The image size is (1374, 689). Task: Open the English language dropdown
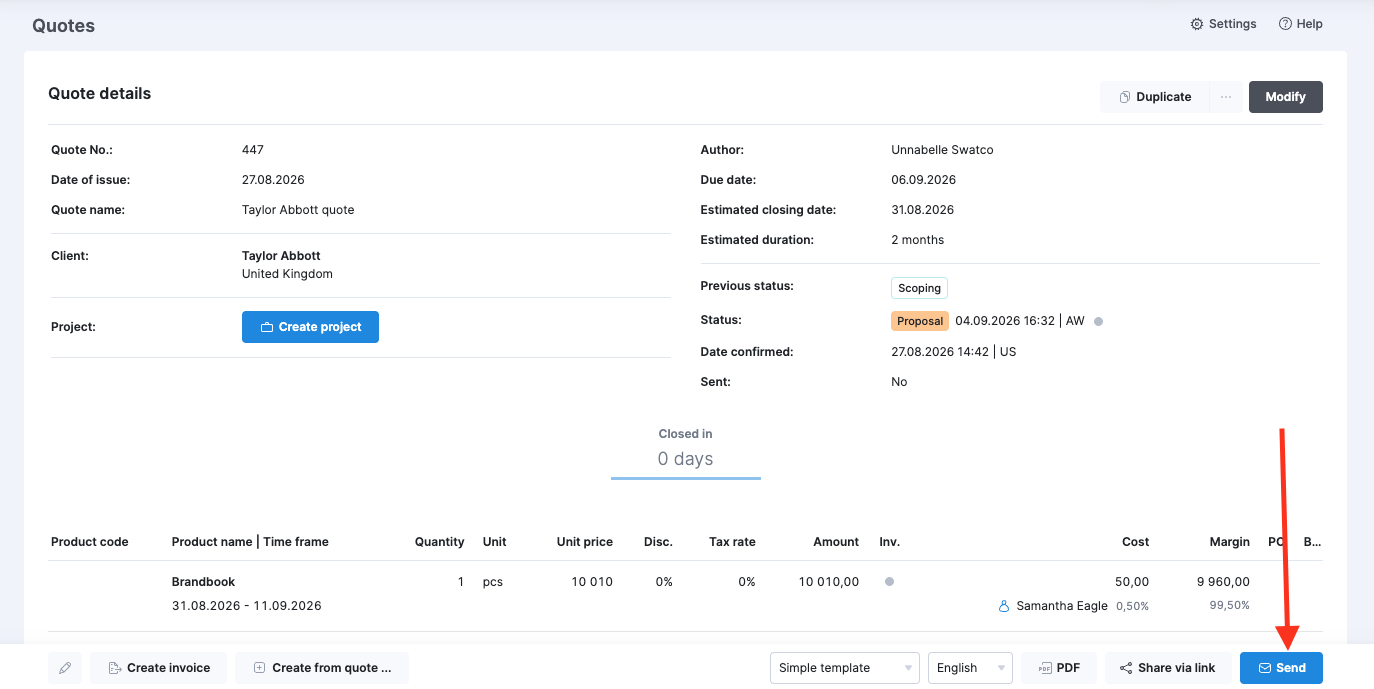970,668
